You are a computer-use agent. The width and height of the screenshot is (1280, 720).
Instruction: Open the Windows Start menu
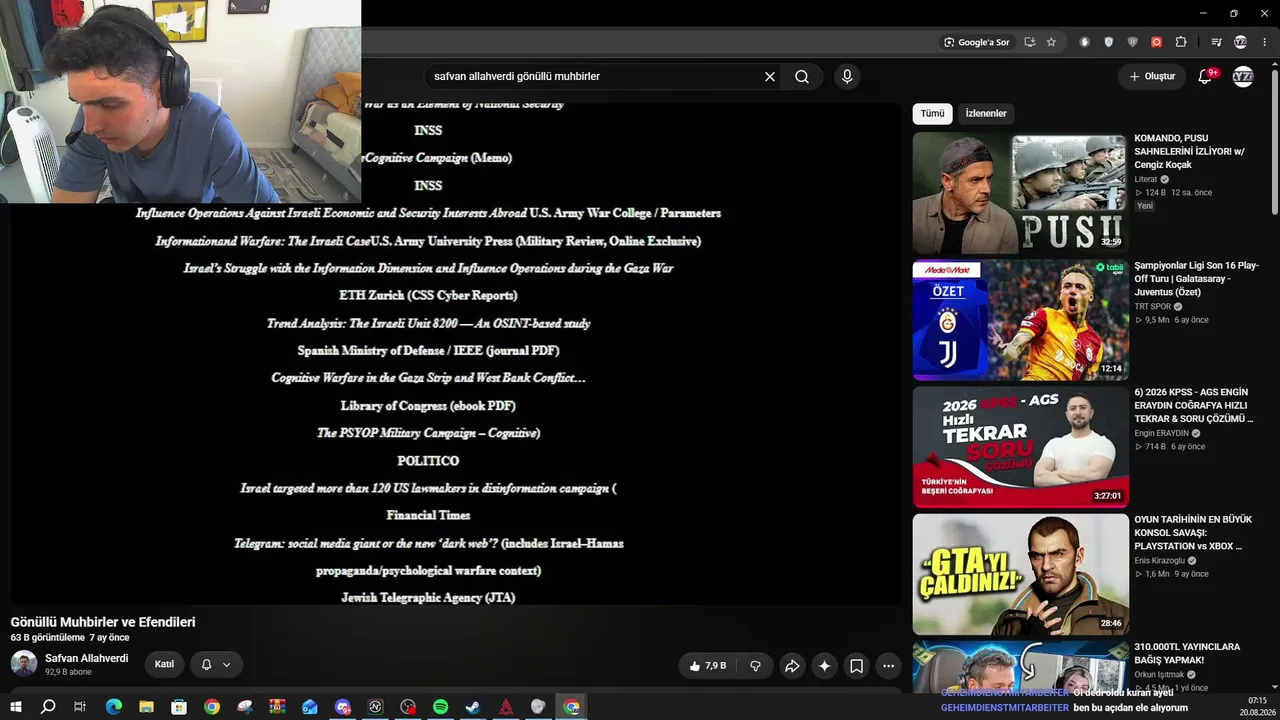coord(15,707)
